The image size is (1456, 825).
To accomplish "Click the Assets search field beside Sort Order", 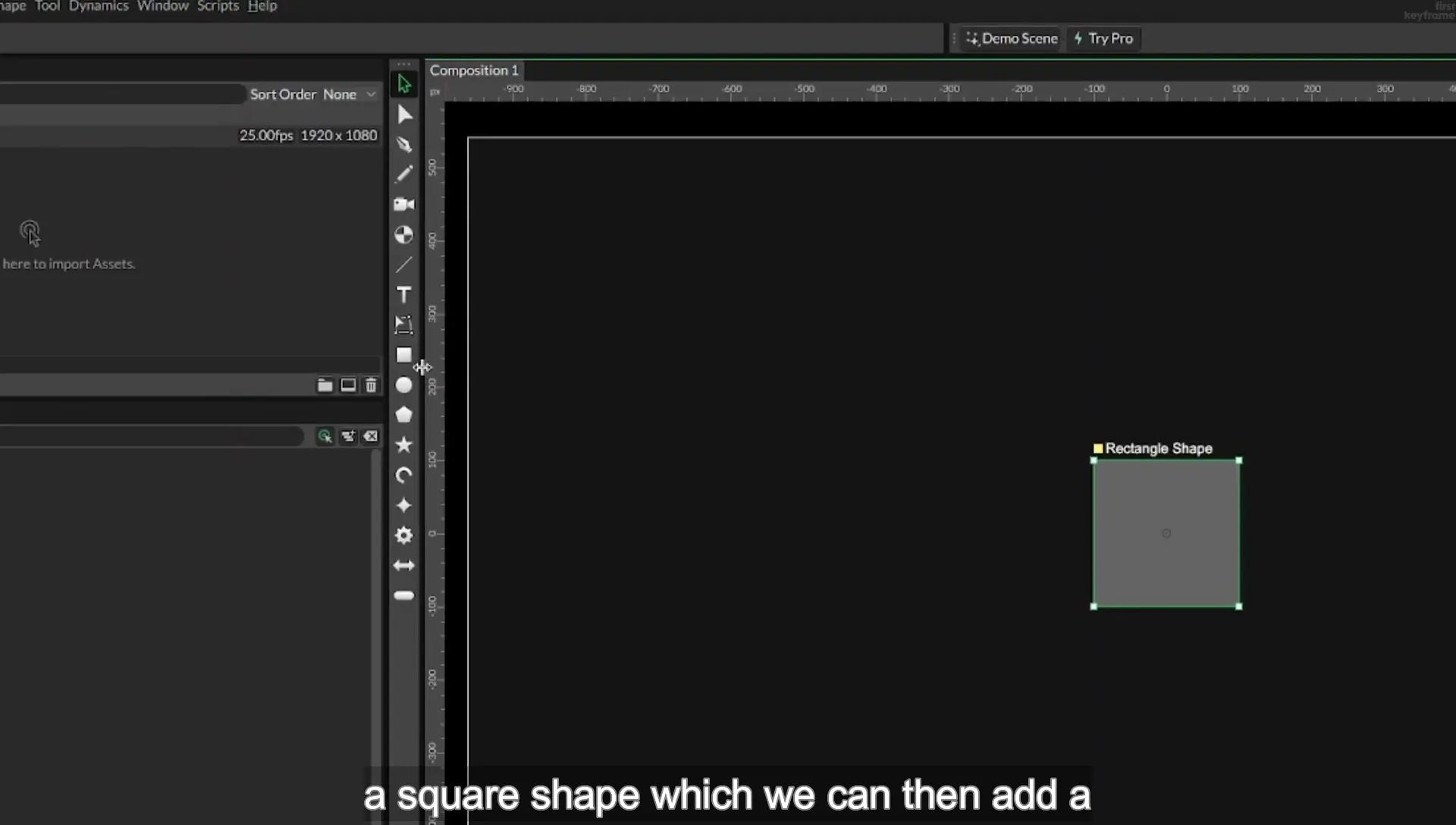I will coord(121,94).
